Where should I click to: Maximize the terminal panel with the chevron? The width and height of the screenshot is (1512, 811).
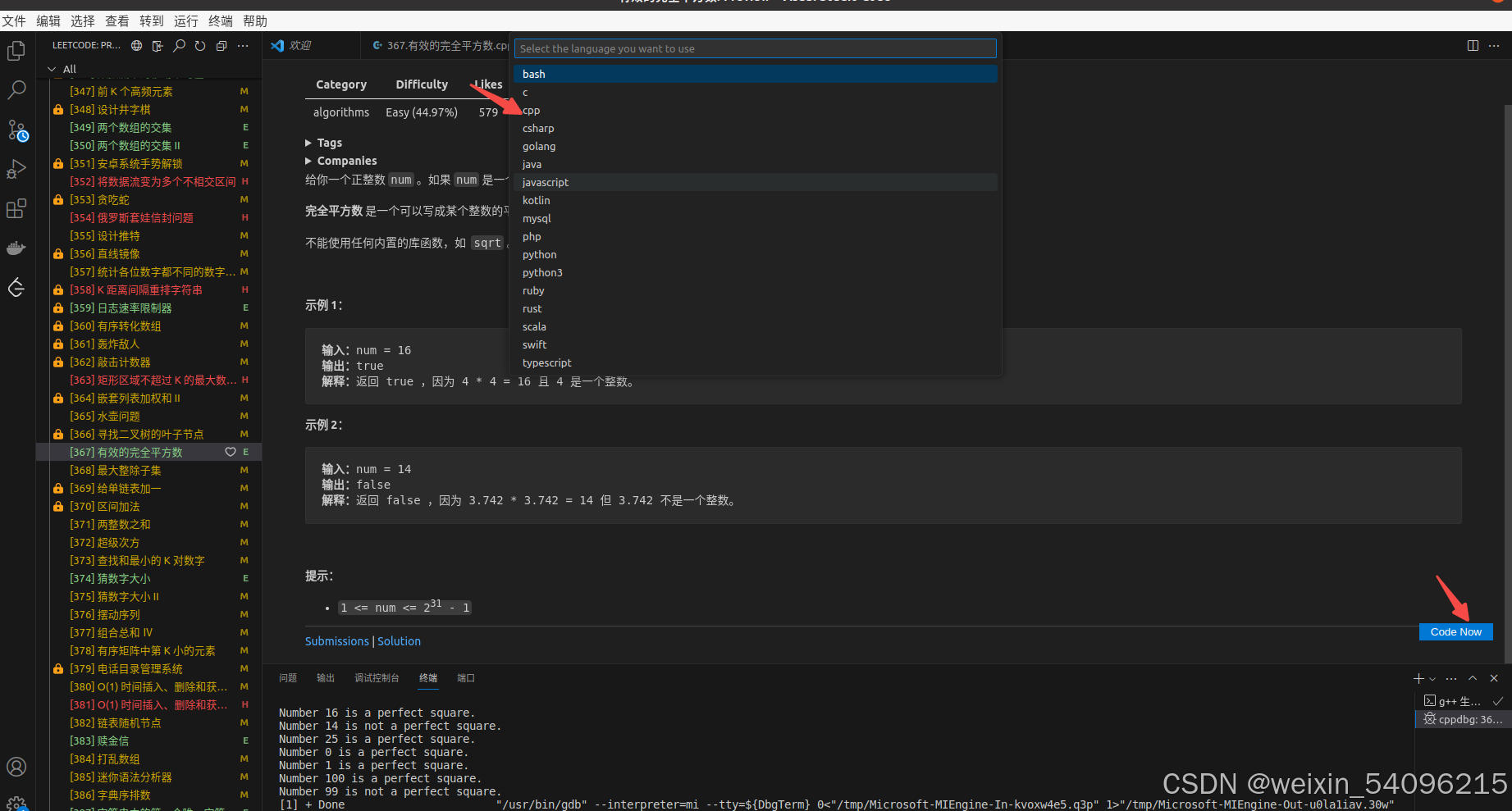[x=1472, y=678]
